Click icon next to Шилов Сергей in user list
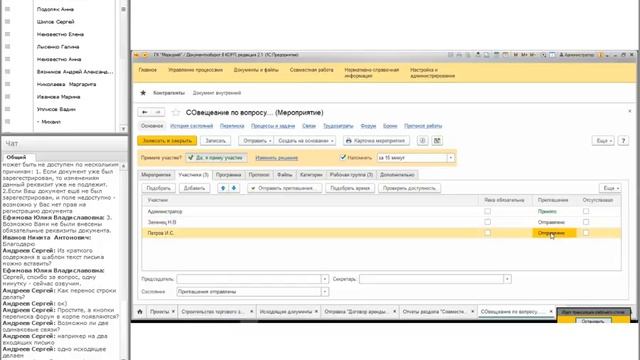This screenshot has height=360, width=640. pyautogui.click(x=7, y=22)
